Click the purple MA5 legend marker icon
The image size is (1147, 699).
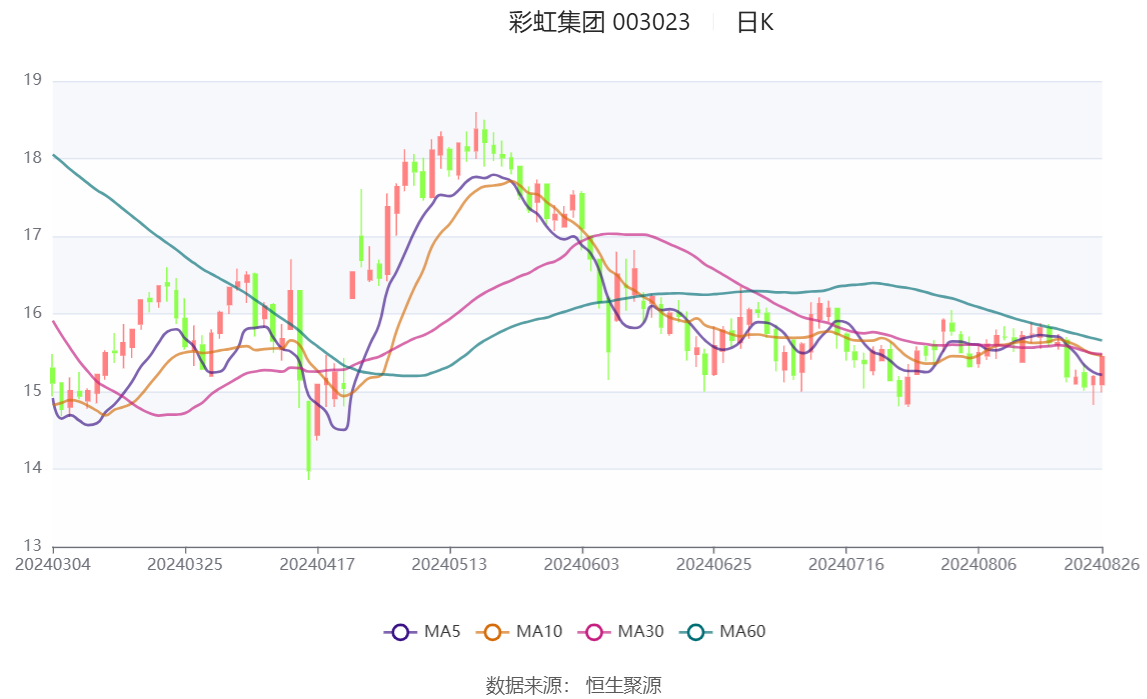point(400,632)
